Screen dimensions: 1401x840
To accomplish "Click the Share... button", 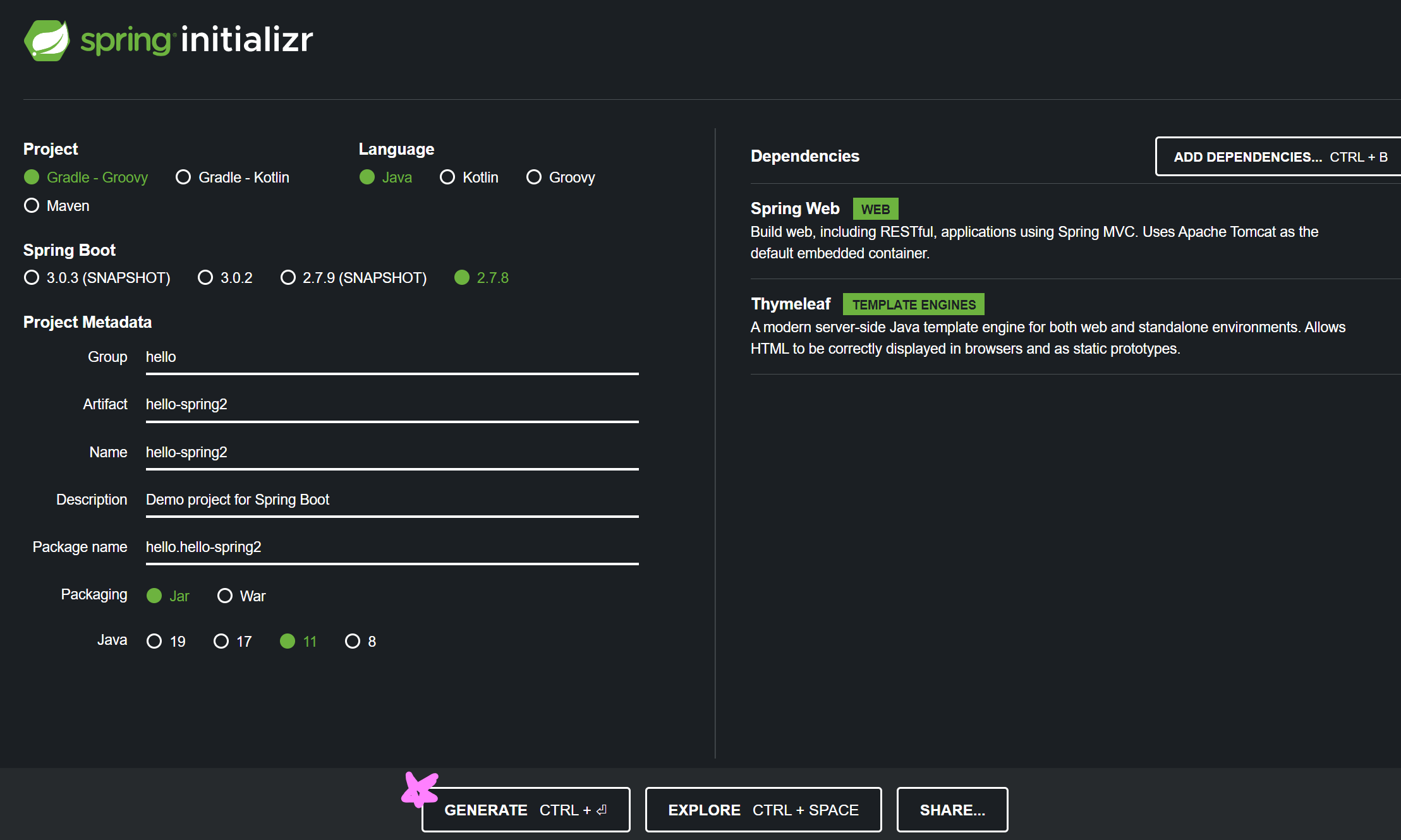I will (952, 810).
